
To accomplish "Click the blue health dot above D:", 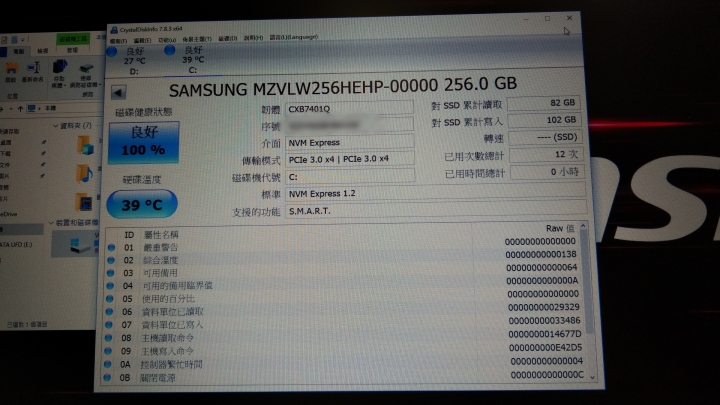I will (x=112, y=51).
